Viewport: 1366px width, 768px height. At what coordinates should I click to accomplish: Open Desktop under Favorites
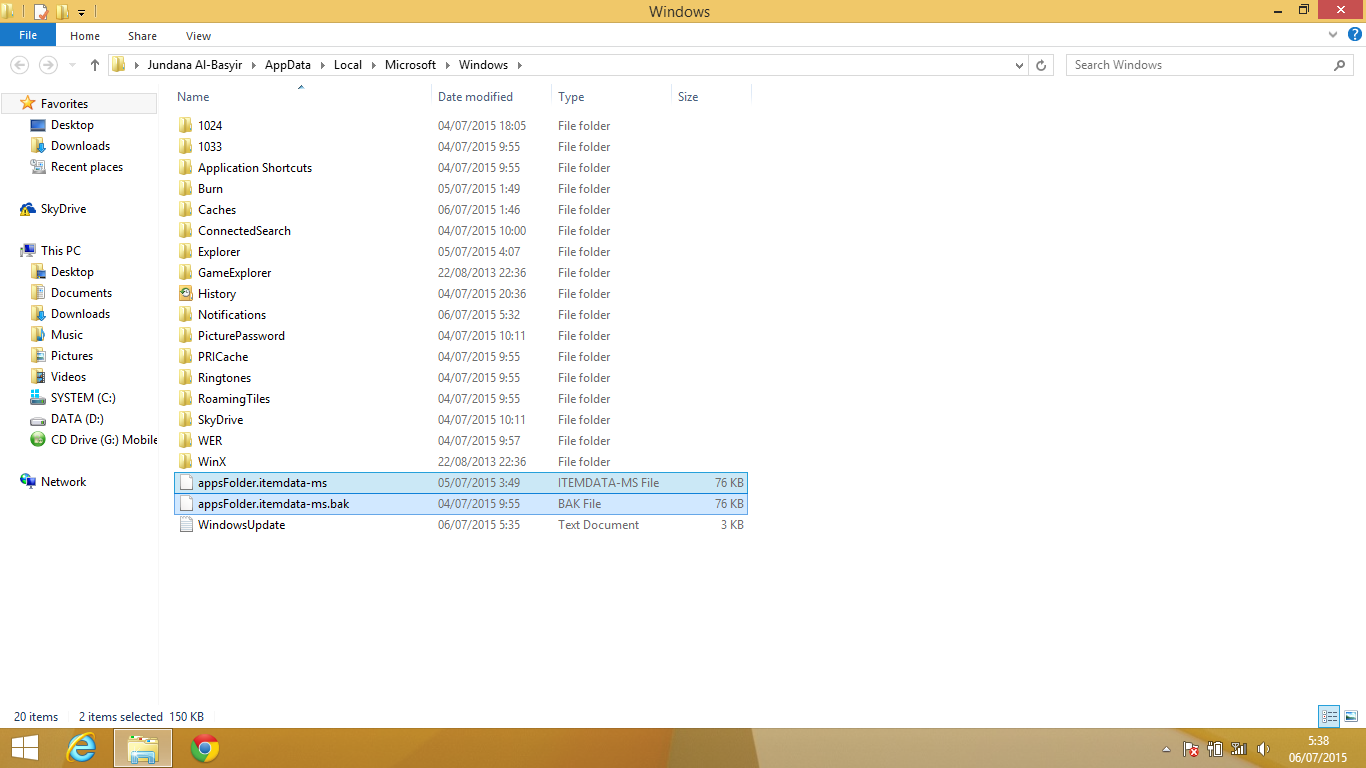[72, 125]
